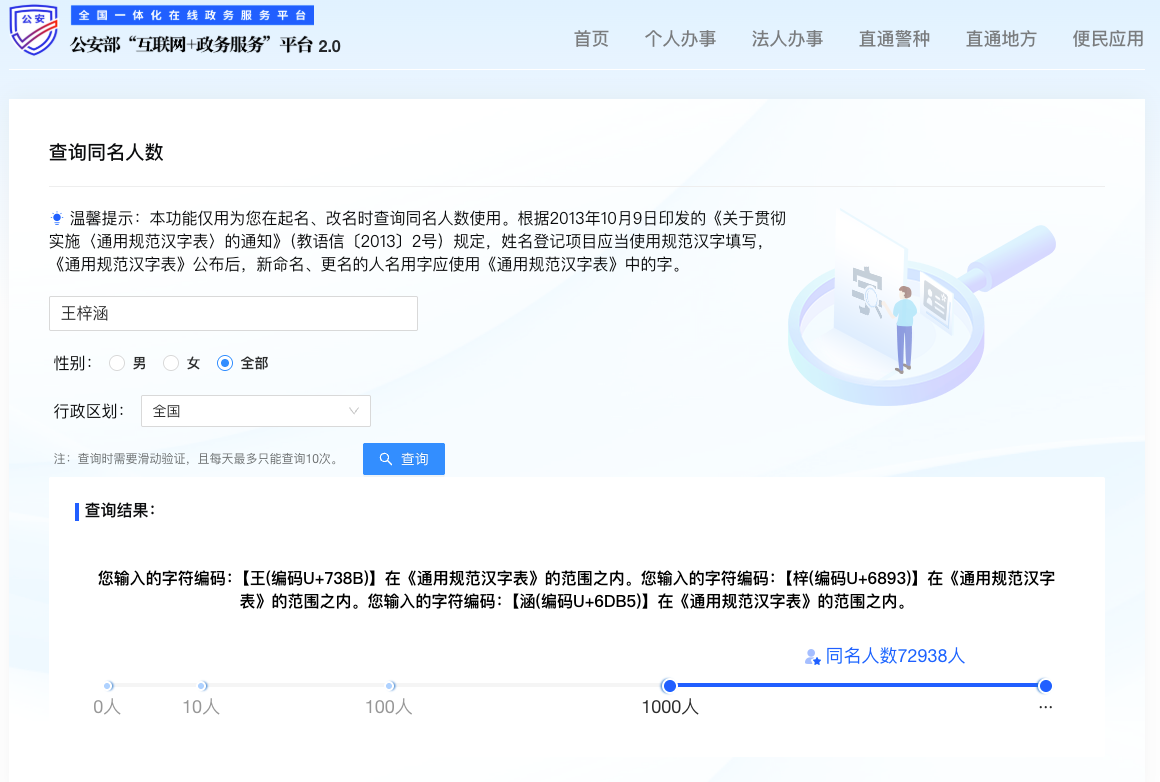Click the 同名人数72938人 result text

tap(895, 655)
